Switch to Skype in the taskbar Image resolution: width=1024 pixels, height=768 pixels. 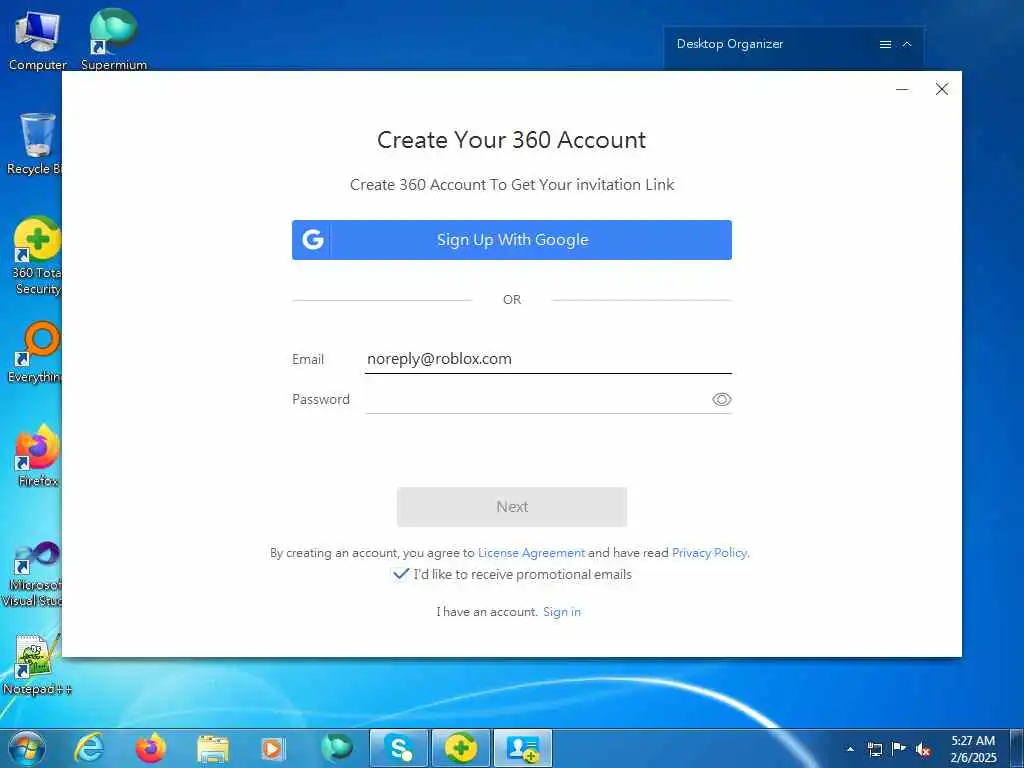(398, 748)
